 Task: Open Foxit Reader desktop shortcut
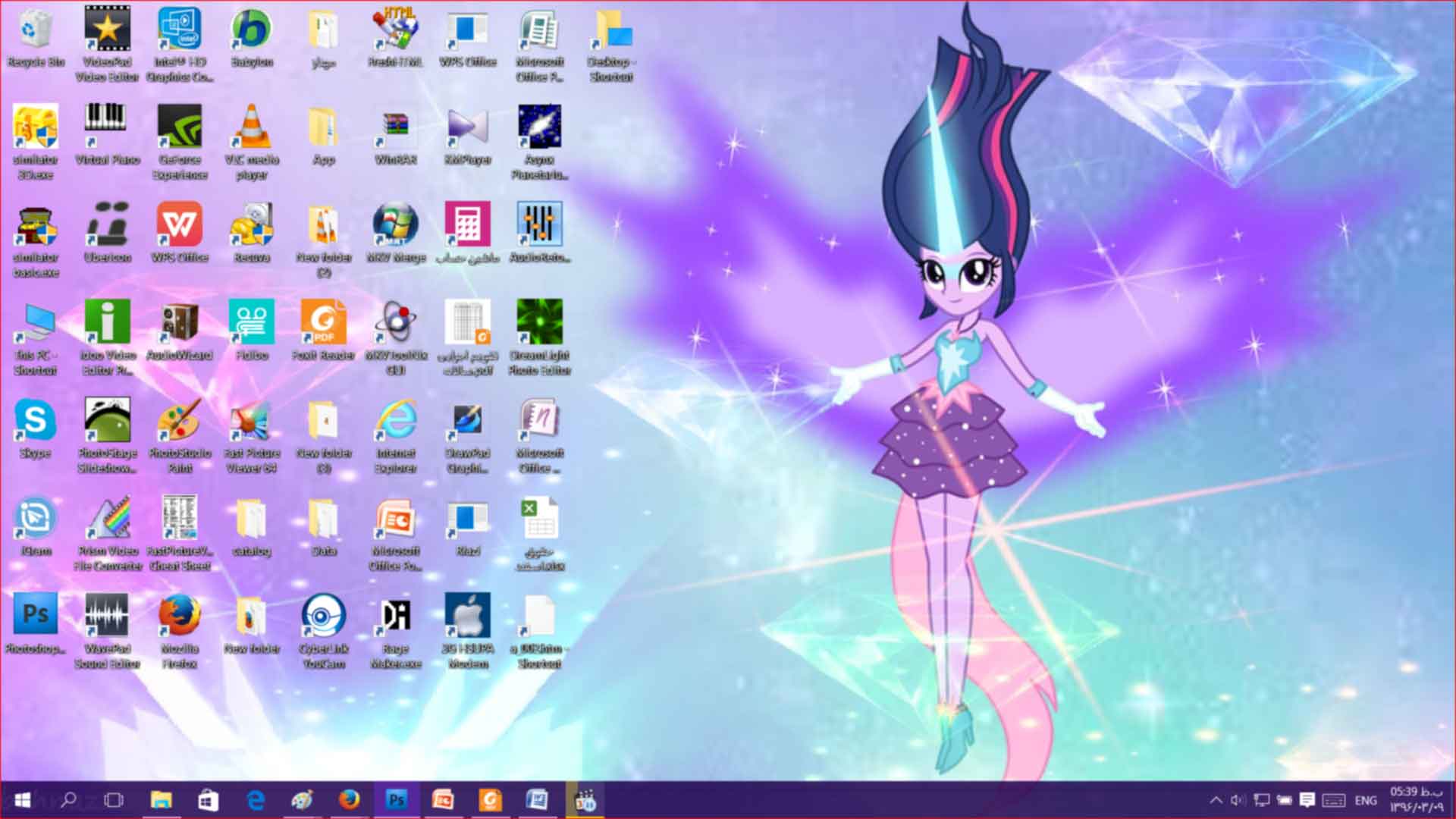click(324, 331)
